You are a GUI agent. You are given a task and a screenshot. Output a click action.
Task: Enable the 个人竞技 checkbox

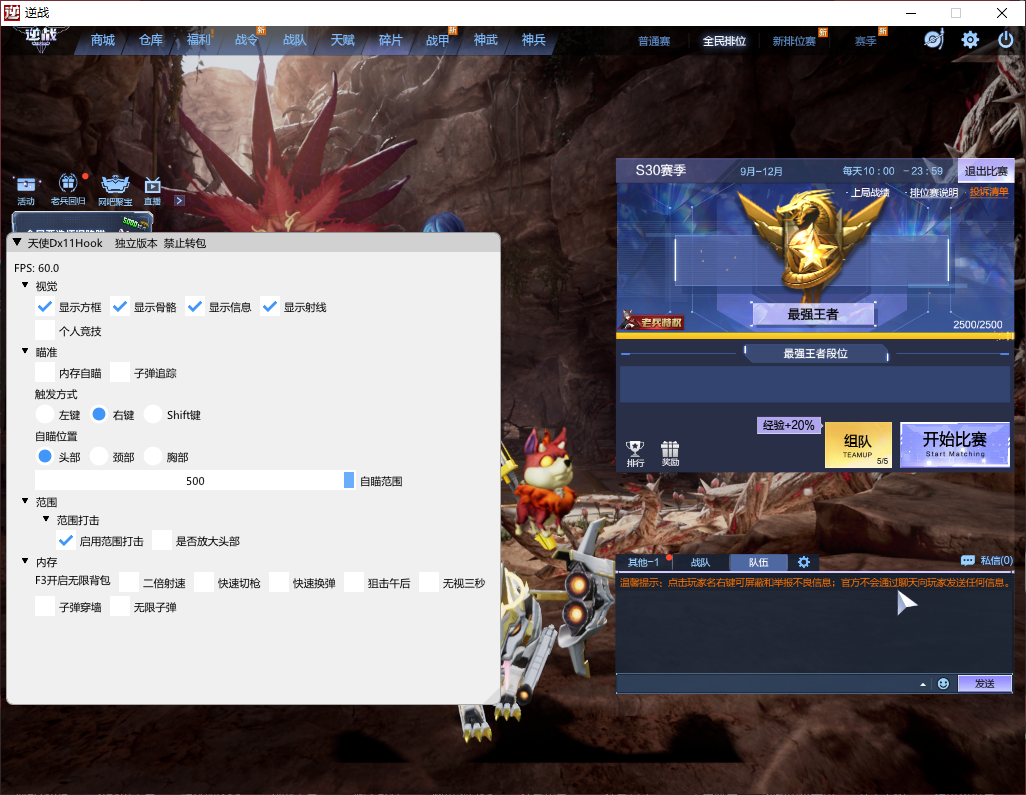pyautogui.click(x=45, y=331)
